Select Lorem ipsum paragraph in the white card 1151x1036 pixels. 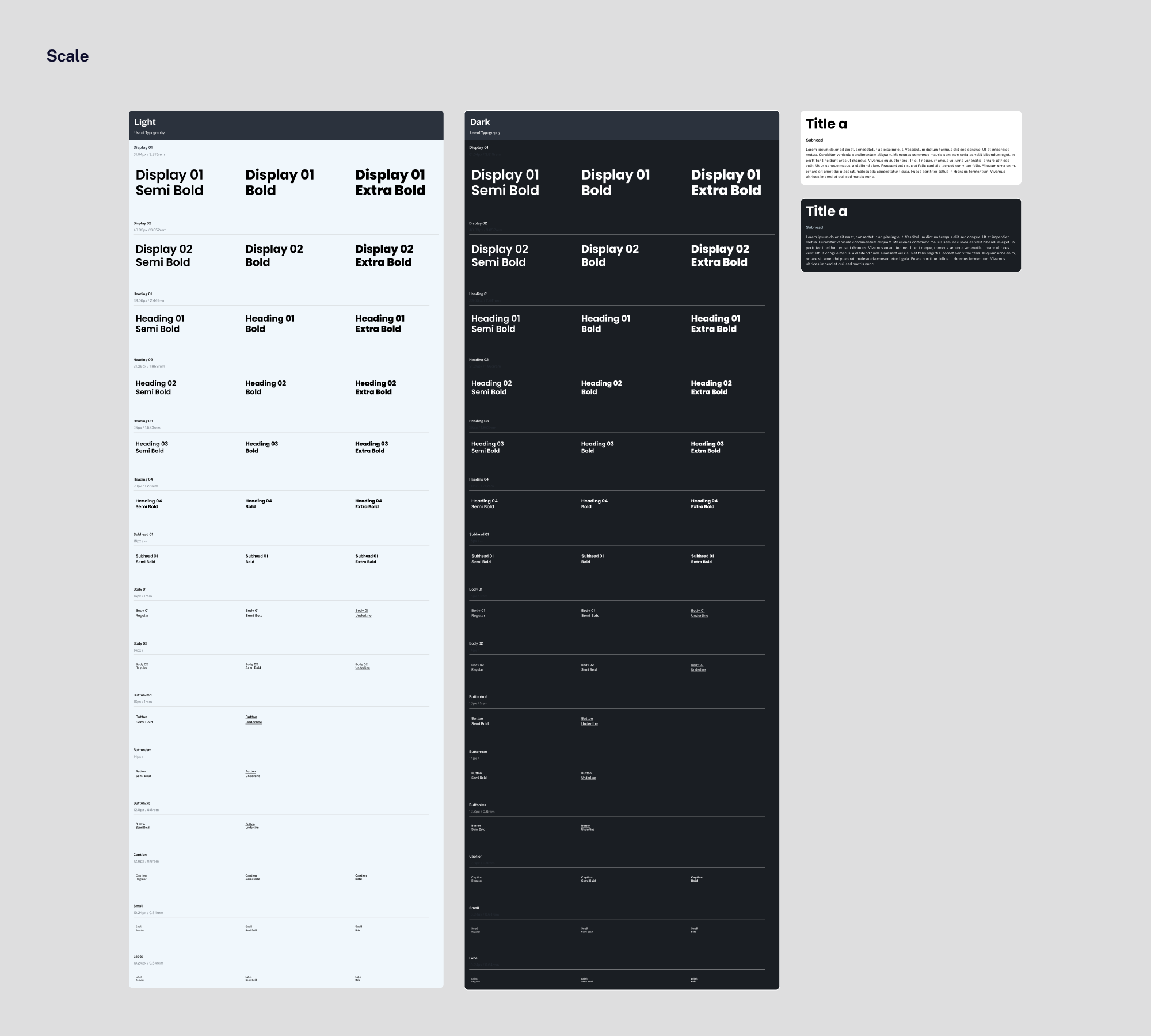click(x=910, y=163)
